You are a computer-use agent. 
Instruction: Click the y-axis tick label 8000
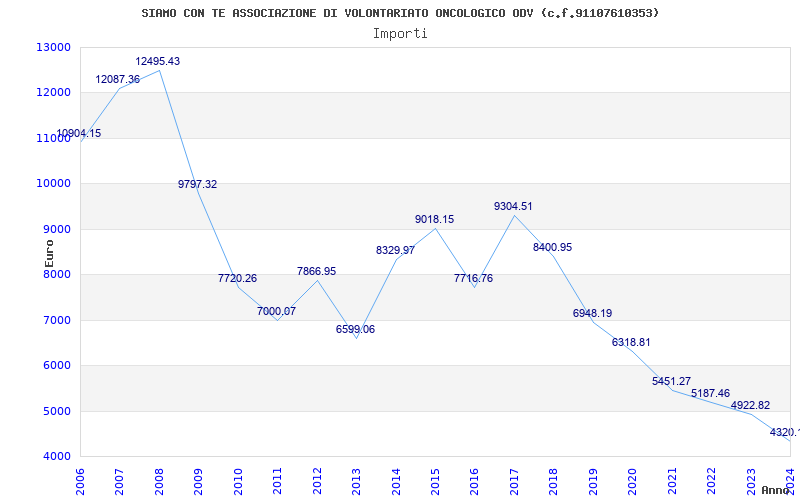tap(57, 274)
